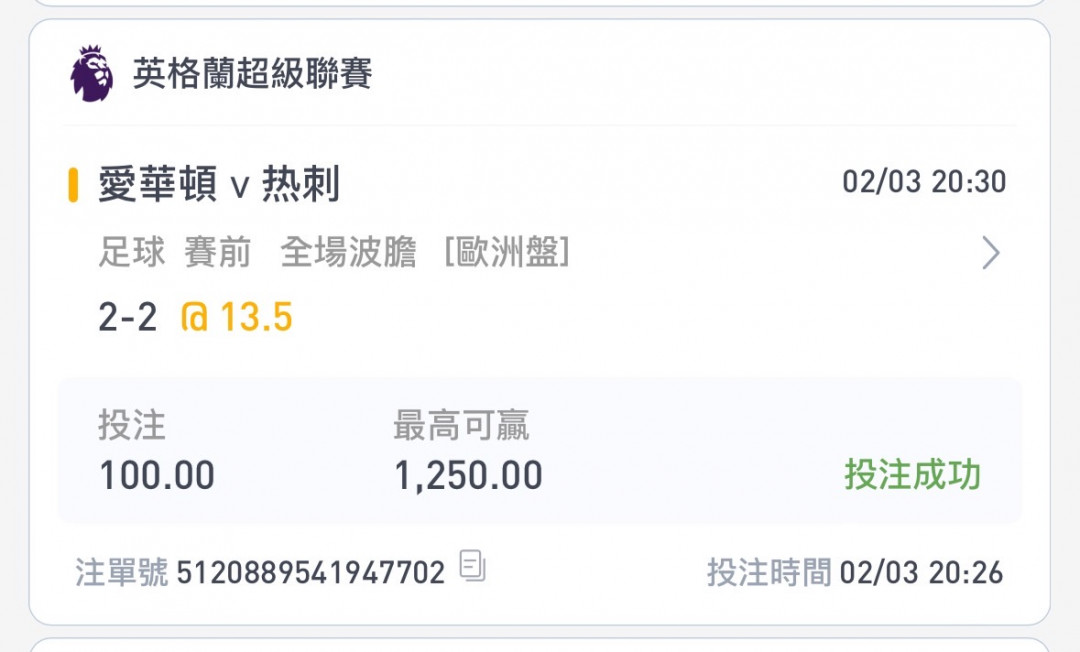
Task: Tap the 1,250.00 max win amount
Action: pos(468,476)
